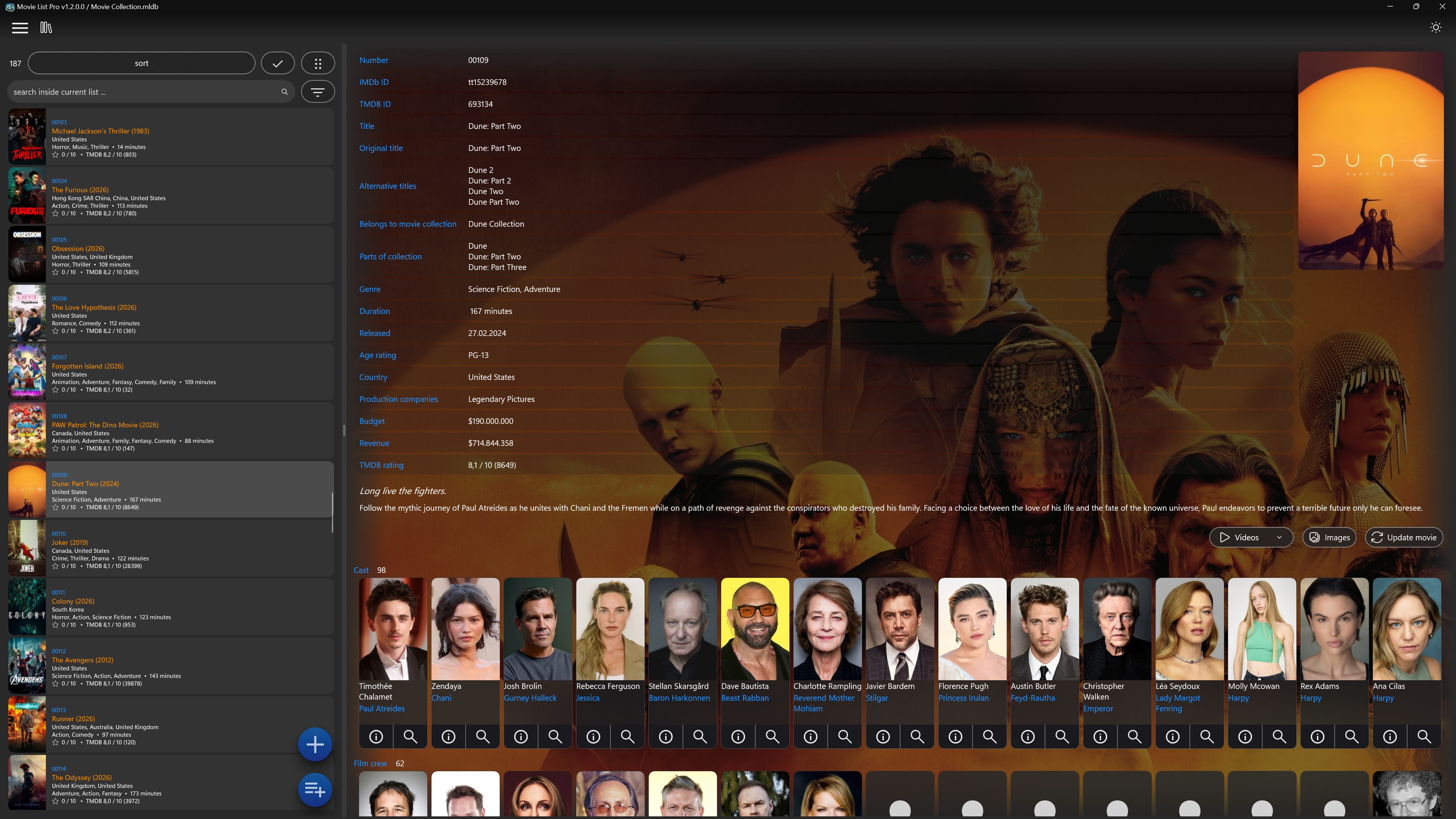
Task: Select Michael Jackson's Thriller (1983) entry
Action: (x=171, y=137)
